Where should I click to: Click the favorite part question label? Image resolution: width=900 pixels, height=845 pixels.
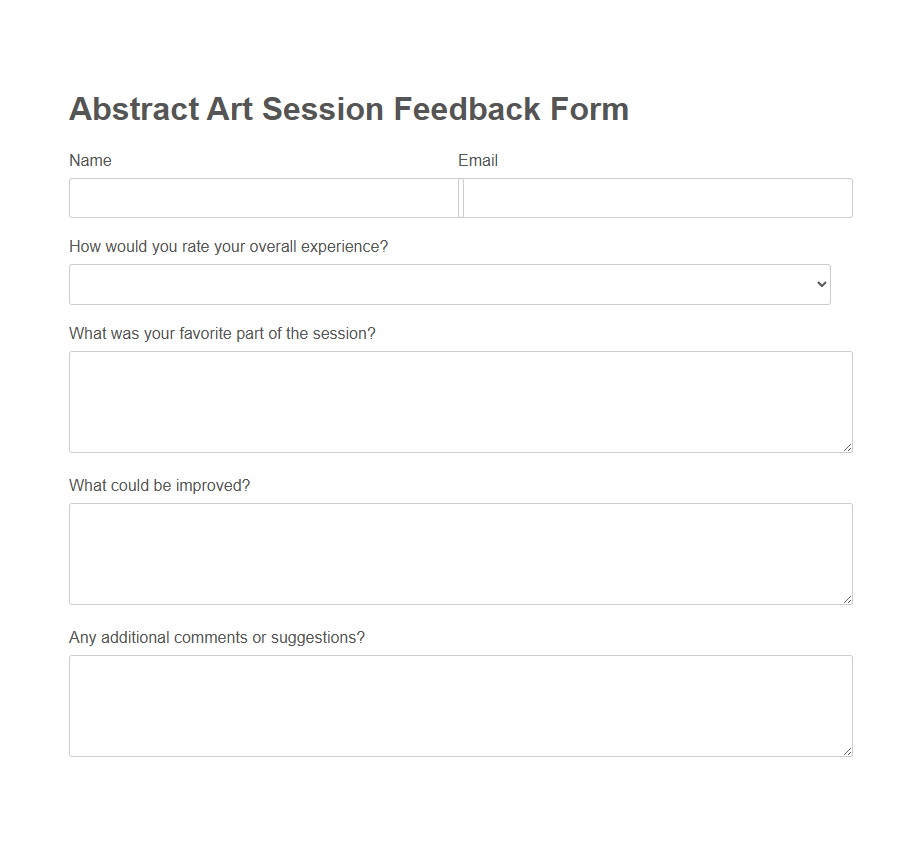(x=222, y=333)
